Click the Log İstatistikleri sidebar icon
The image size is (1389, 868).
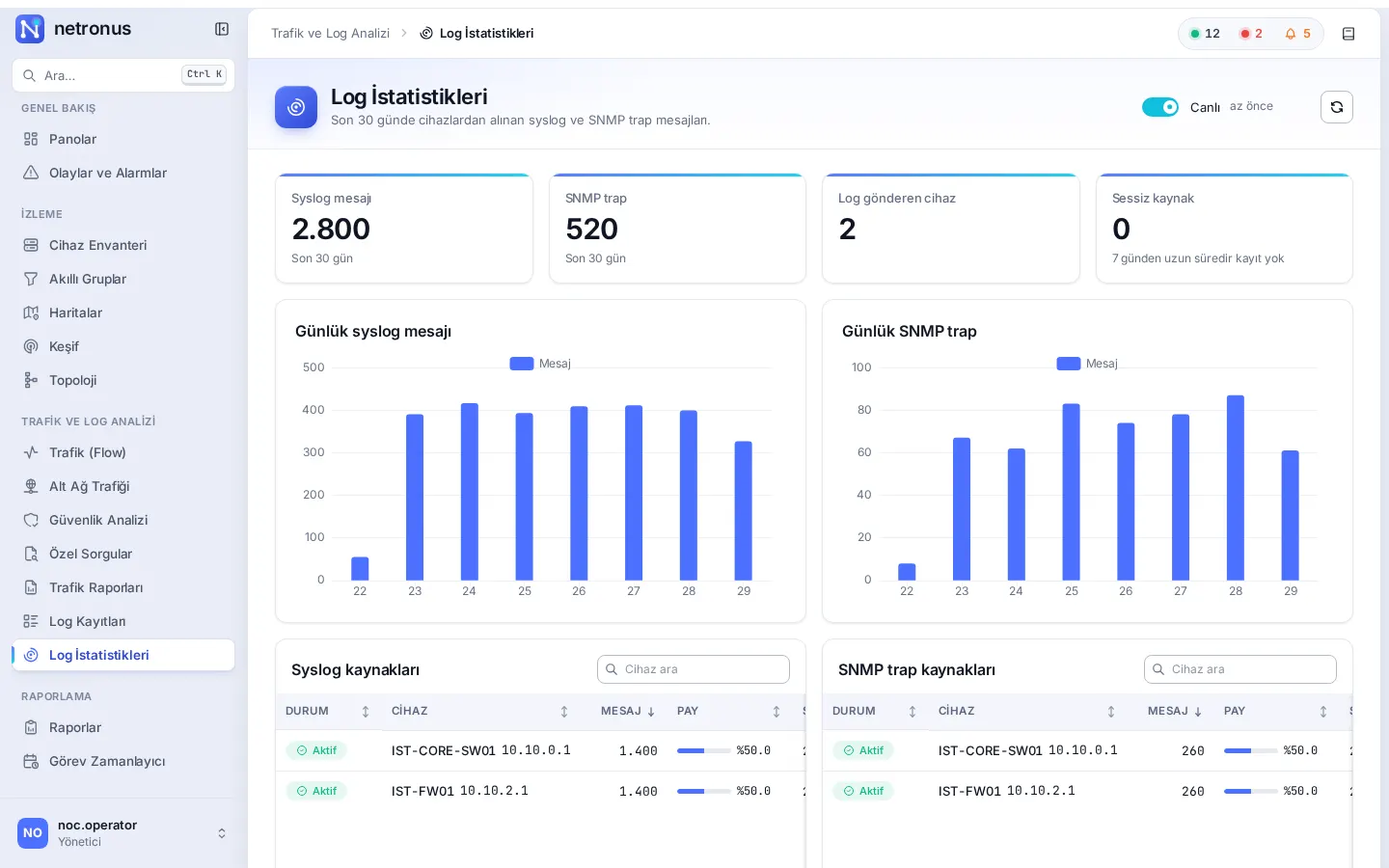pos(31,655)
